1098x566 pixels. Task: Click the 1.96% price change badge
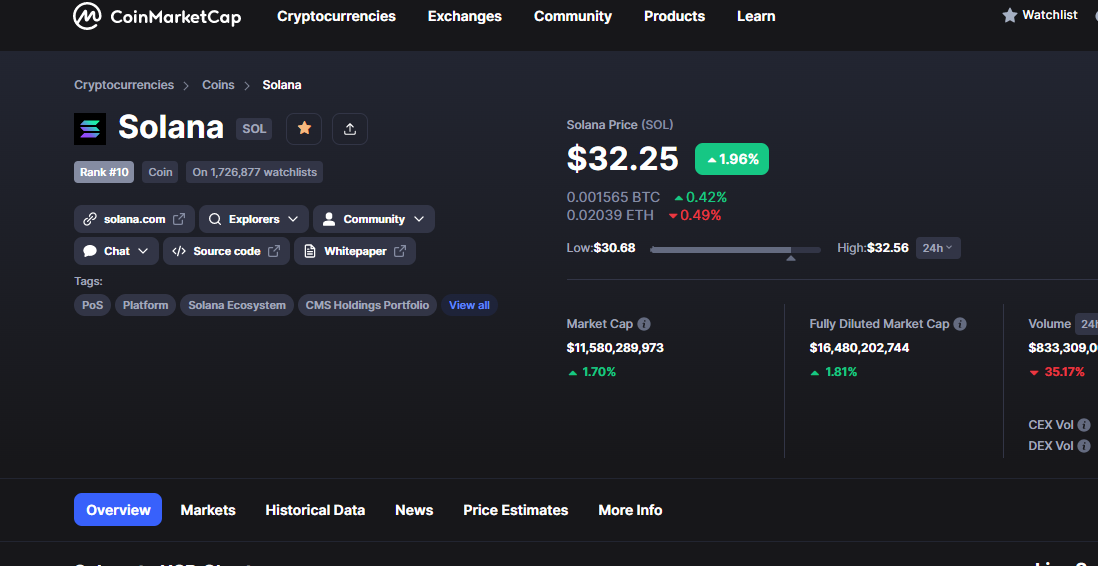pyautogui.click(x=732, y=159)
